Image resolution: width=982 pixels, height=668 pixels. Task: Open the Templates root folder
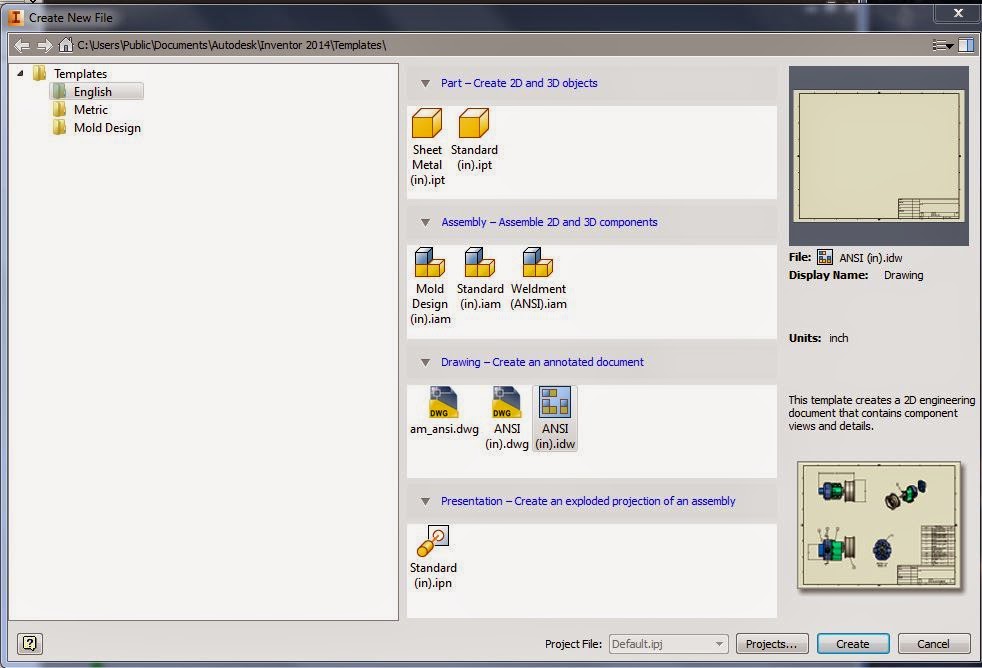[70, 73]
